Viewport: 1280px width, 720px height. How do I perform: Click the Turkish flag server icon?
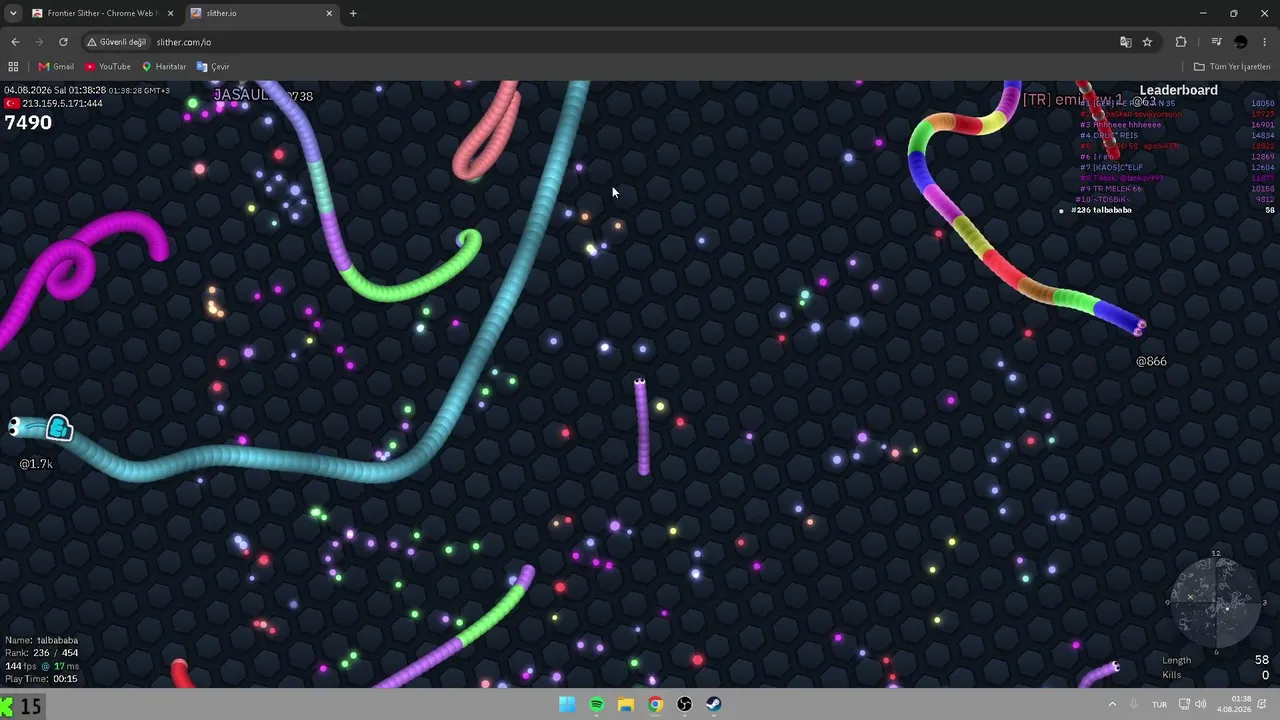(12, 104)
